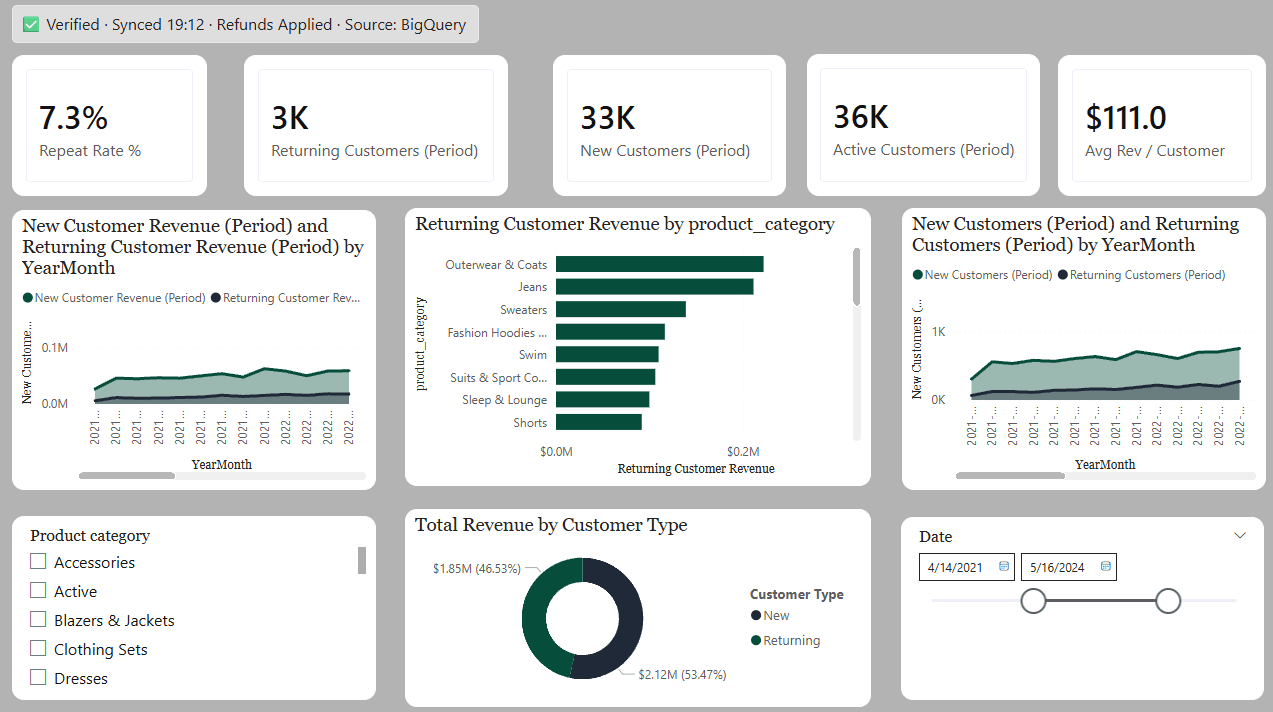Select New Customer Revenue (Period) legend marker
Screen dimensions: 1273x712
coord(28,298)
